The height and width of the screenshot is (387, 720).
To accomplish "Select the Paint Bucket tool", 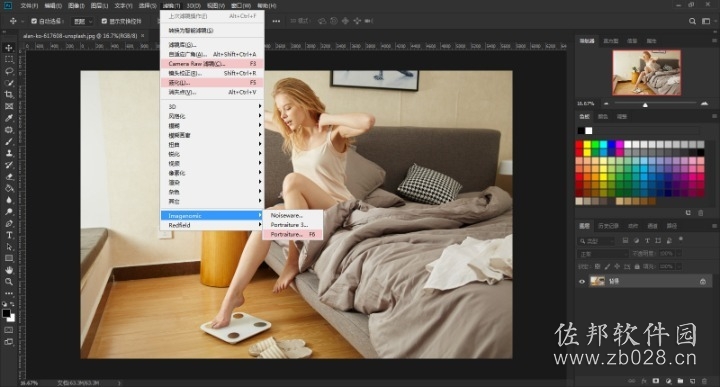I will click(9, 188).
